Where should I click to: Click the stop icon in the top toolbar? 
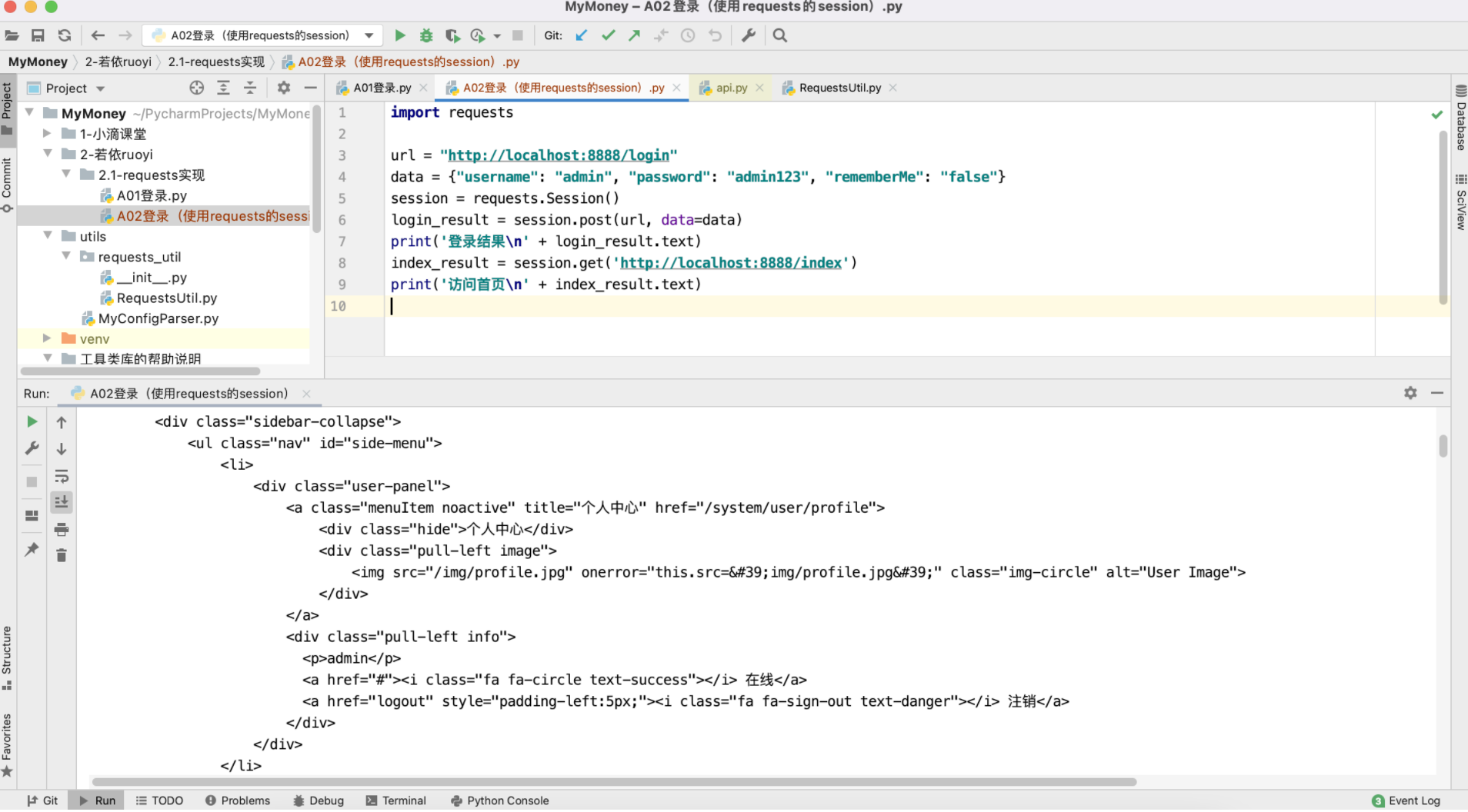click(x=518, y=35)
